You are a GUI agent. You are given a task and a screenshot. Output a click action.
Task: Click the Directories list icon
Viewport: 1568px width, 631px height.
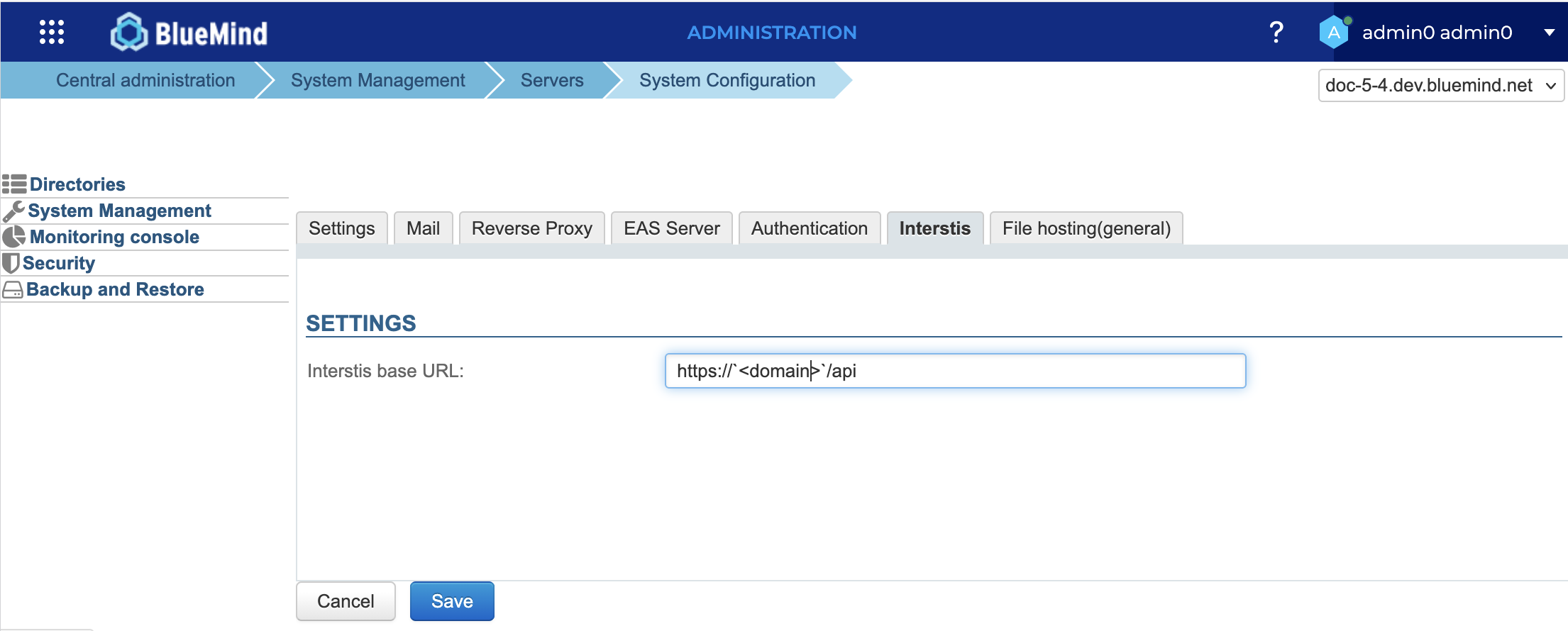point(14,184)
